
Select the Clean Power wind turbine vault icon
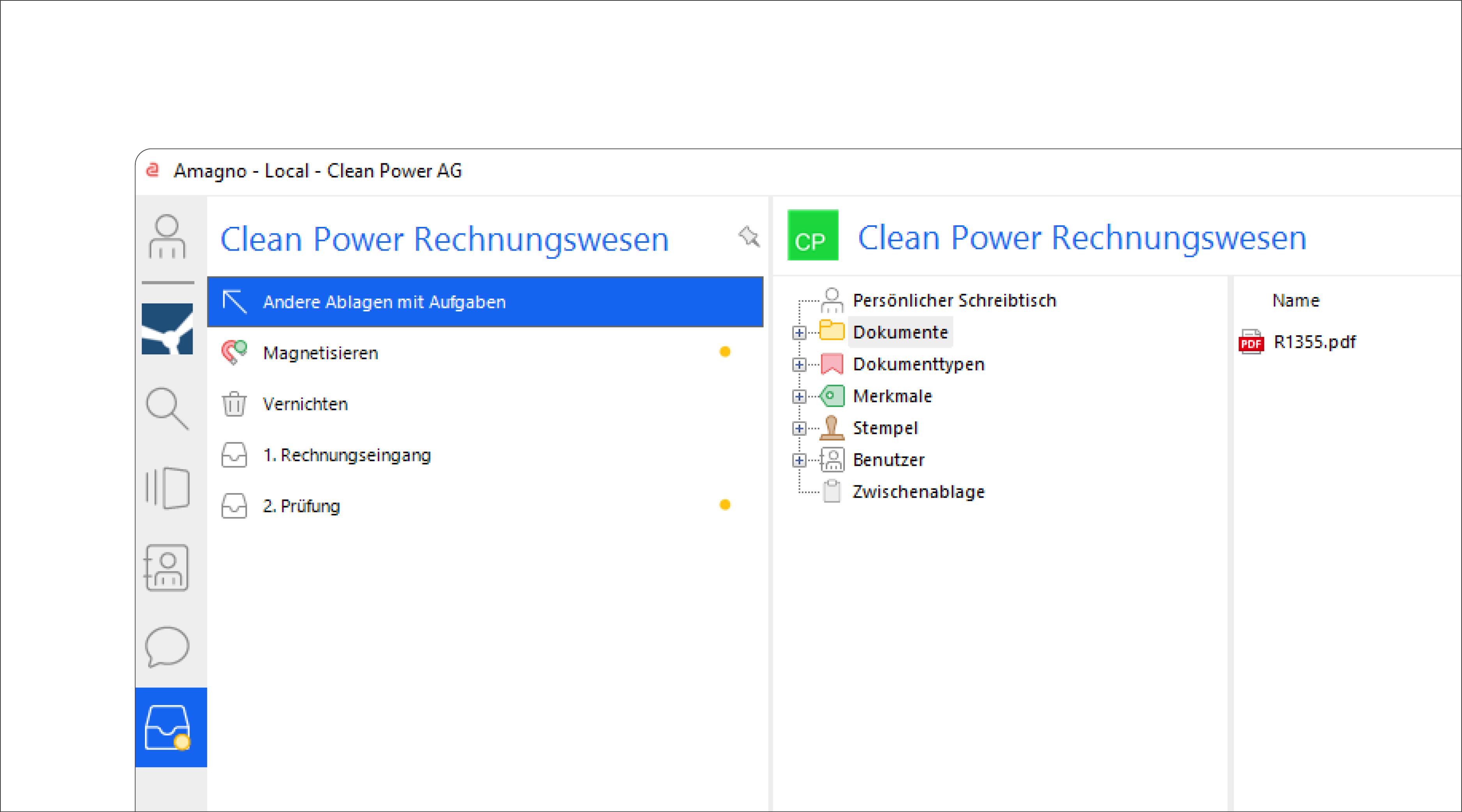tap(167, 329)
